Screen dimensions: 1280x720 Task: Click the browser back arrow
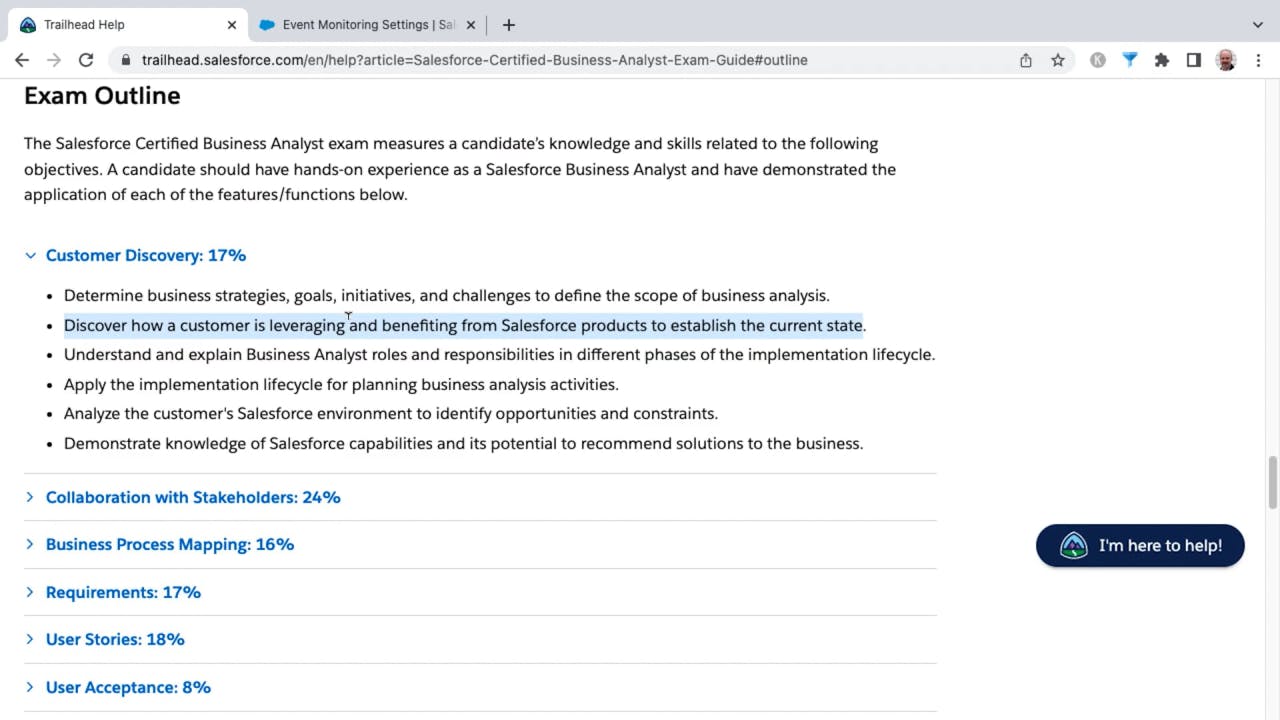pos(22,60)
